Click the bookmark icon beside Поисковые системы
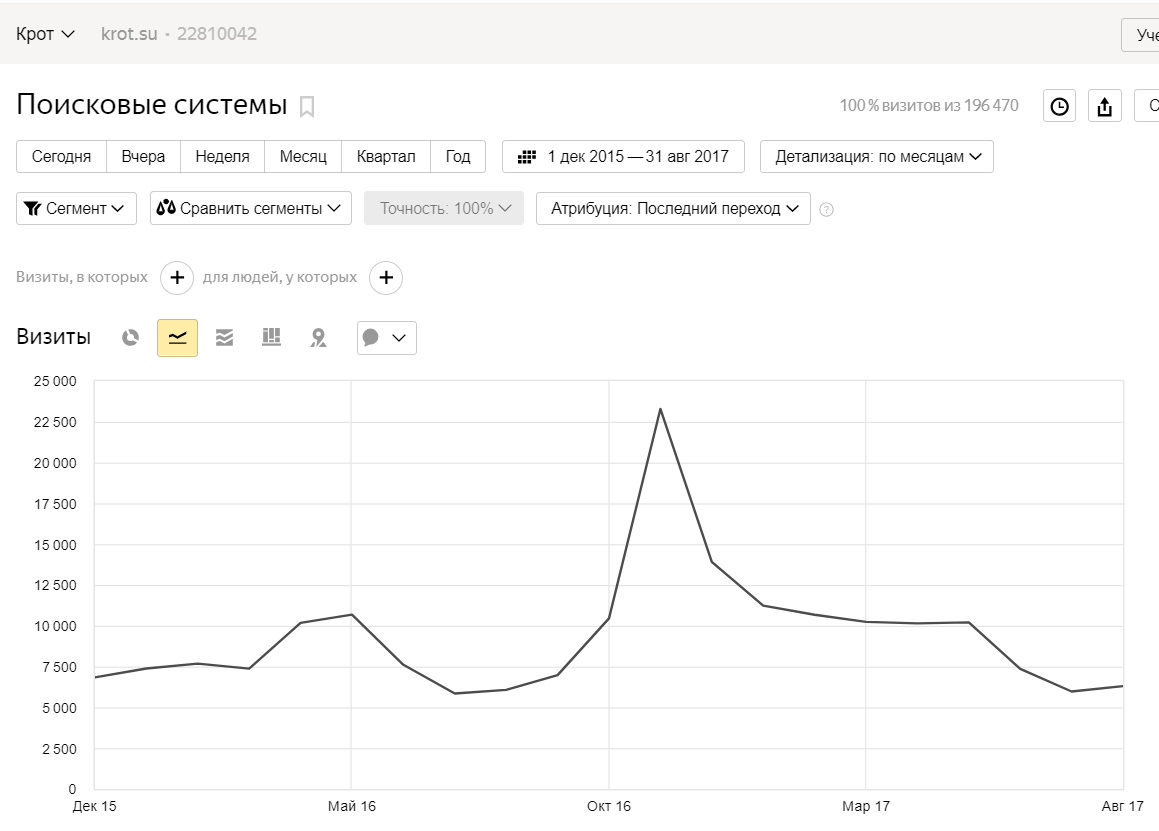This screenshot has width=1159, height=831. 307,106
